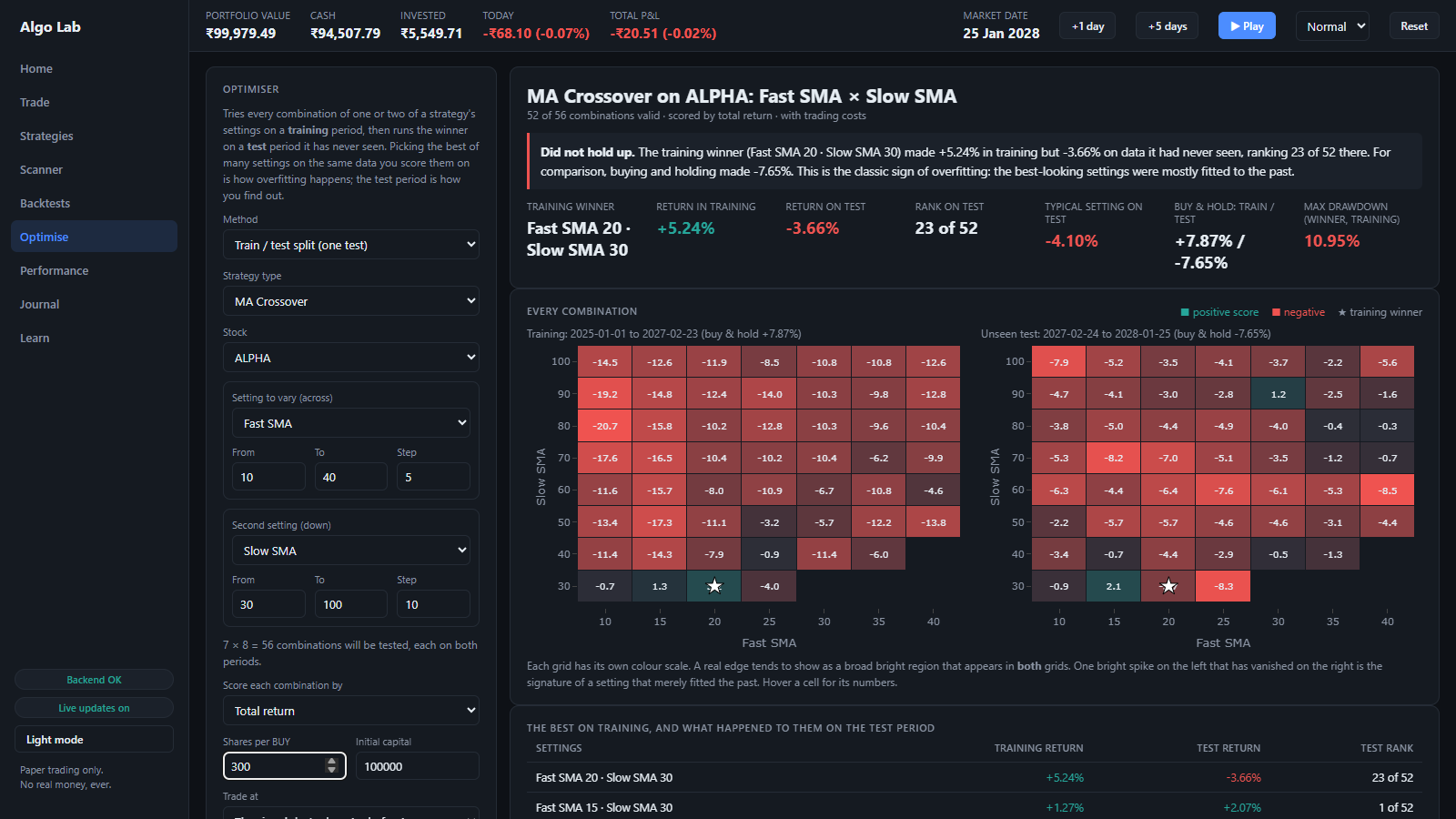Open the Backtests page
Screen dimensions: 1456x819
pos(94,203)
